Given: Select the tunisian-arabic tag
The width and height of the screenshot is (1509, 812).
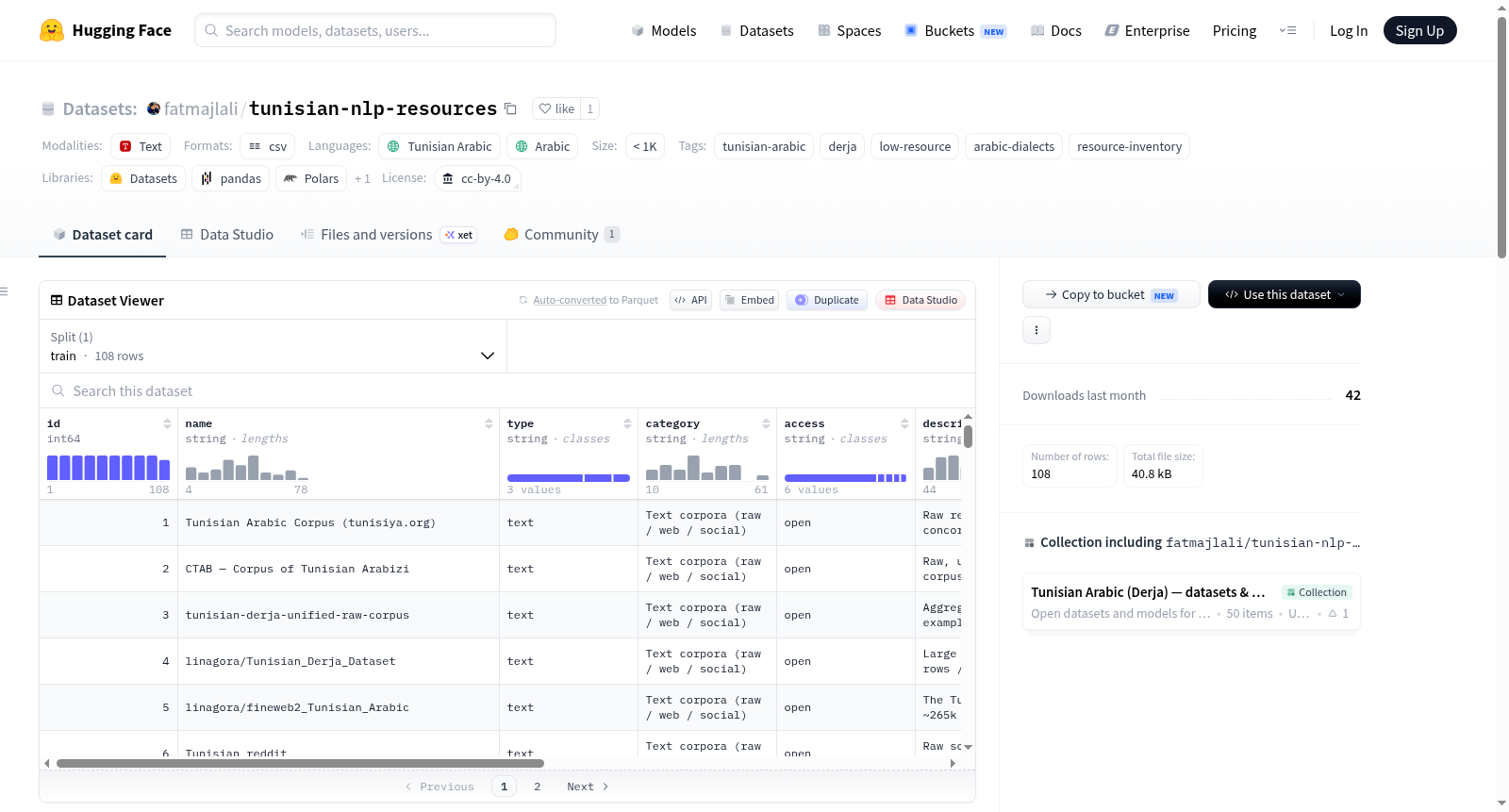Looking at the screenshot, I should click(x=764, y=146).
